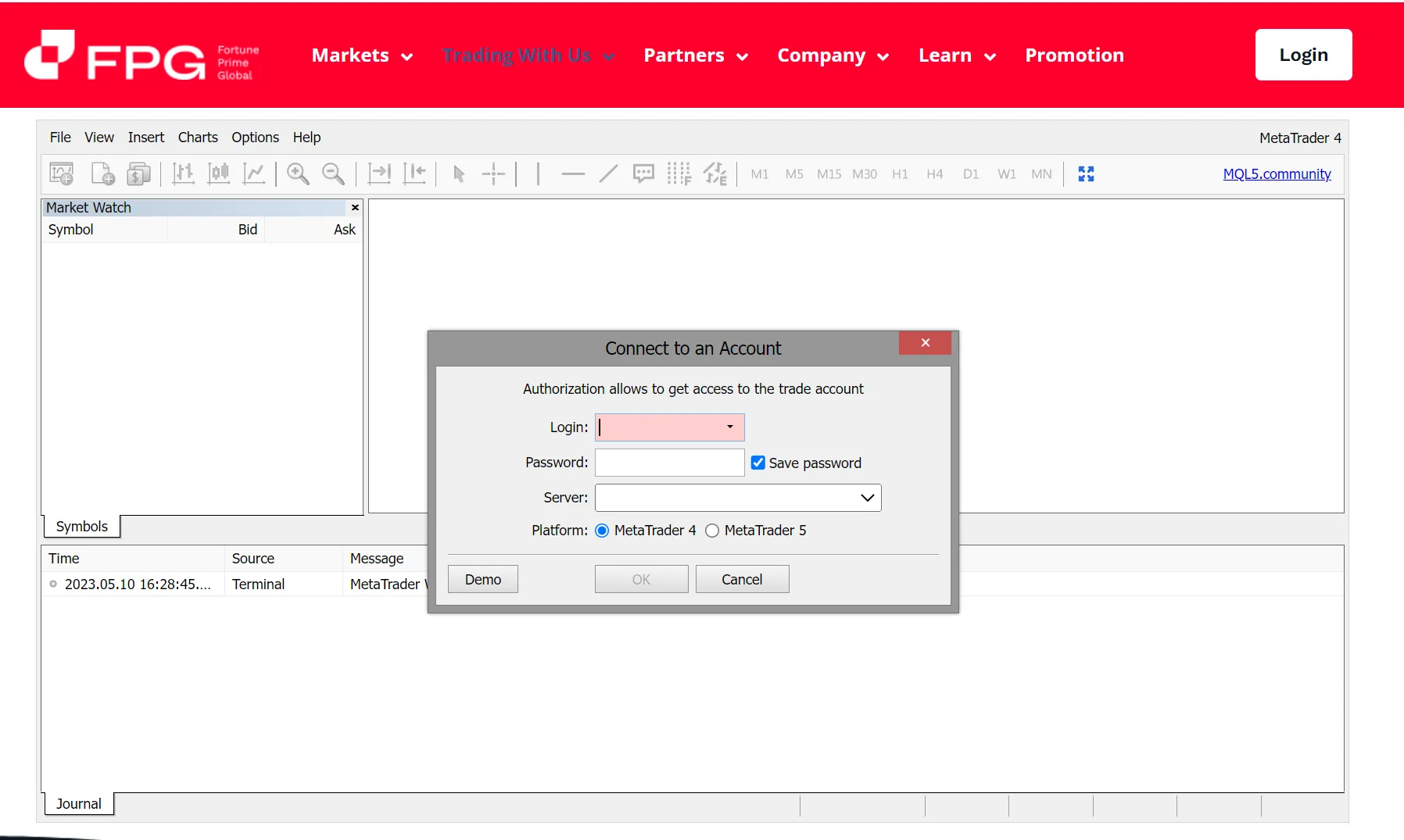The image size is (1404, 840).
Task: Set timeframe to M15
Action: (829, 174)
